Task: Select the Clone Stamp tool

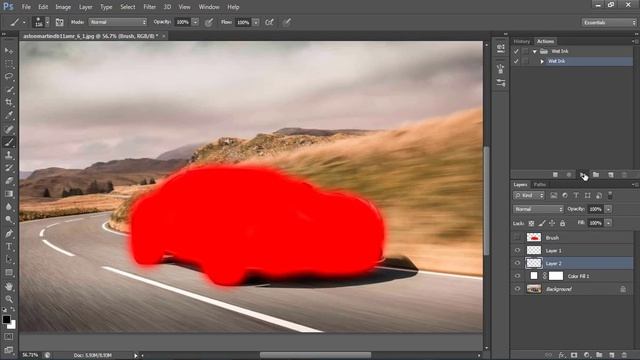Action: [x=9, y=155]
